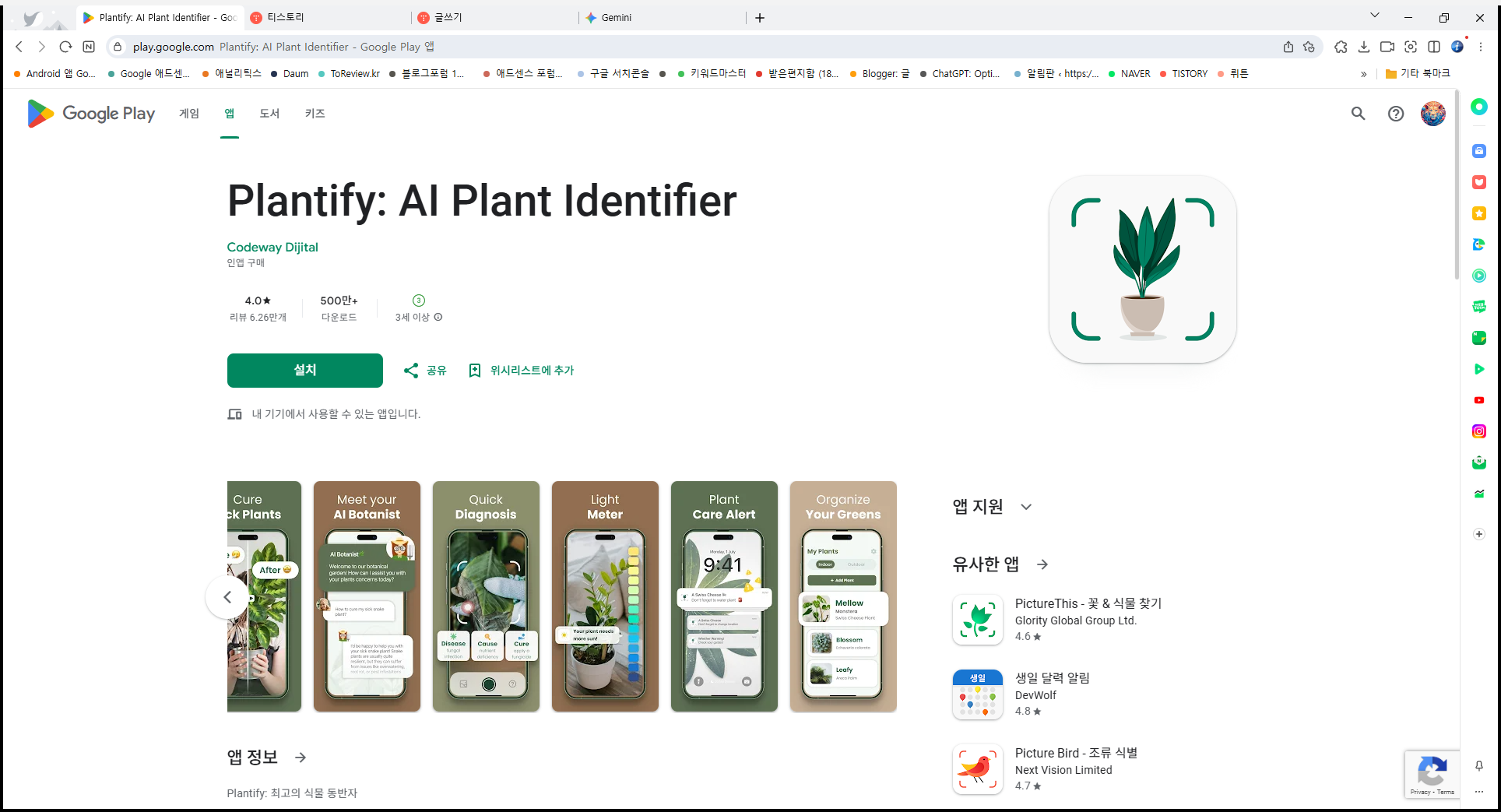1501x812 pixels.
Task: Reload the page with the refresh icon
Action: 65,47
